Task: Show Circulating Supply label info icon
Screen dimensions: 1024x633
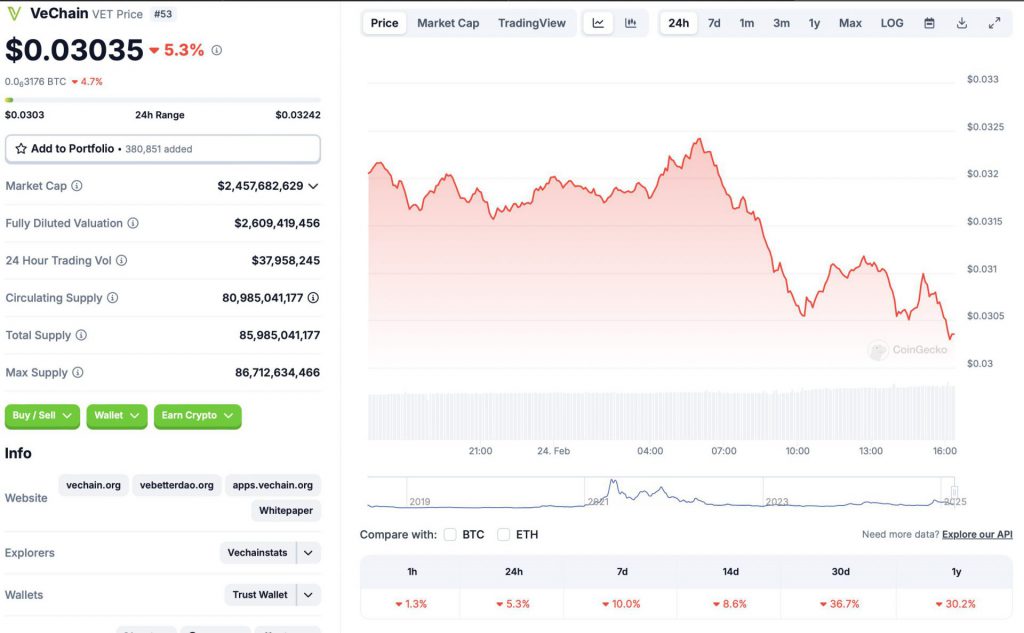Action: [x=112, y=297]
